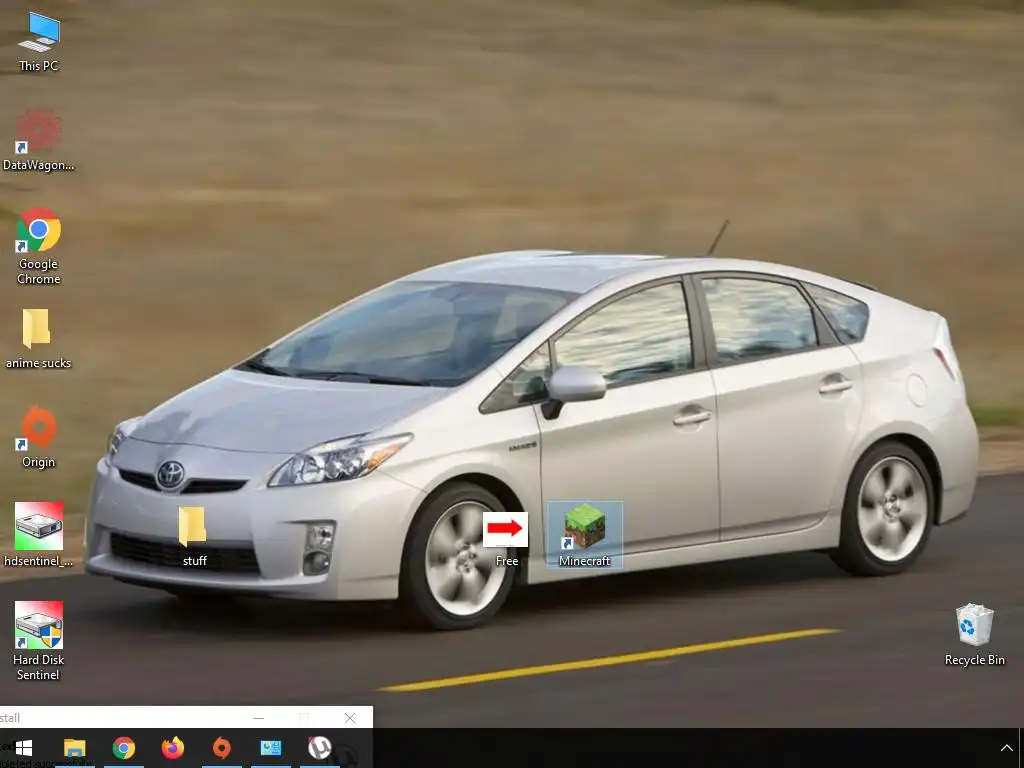Select the Minecraft shortcut icon
Viewport: 1024px width, 768px height.
584,526
